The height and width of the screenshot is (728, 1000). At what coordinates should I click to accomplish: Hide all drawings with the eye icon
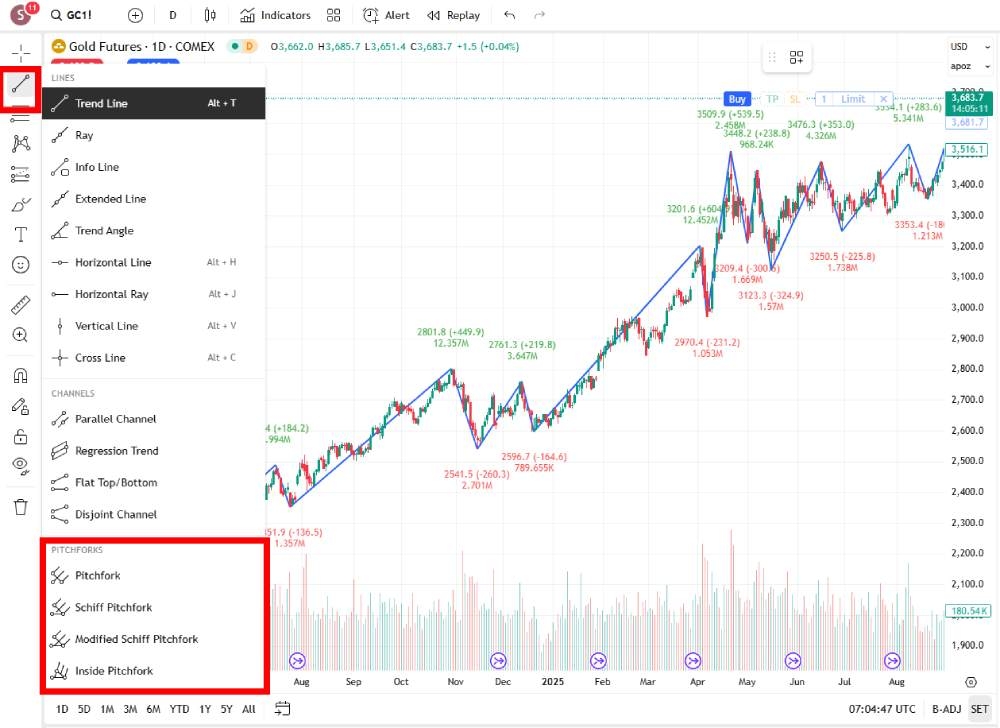[20, 465]
